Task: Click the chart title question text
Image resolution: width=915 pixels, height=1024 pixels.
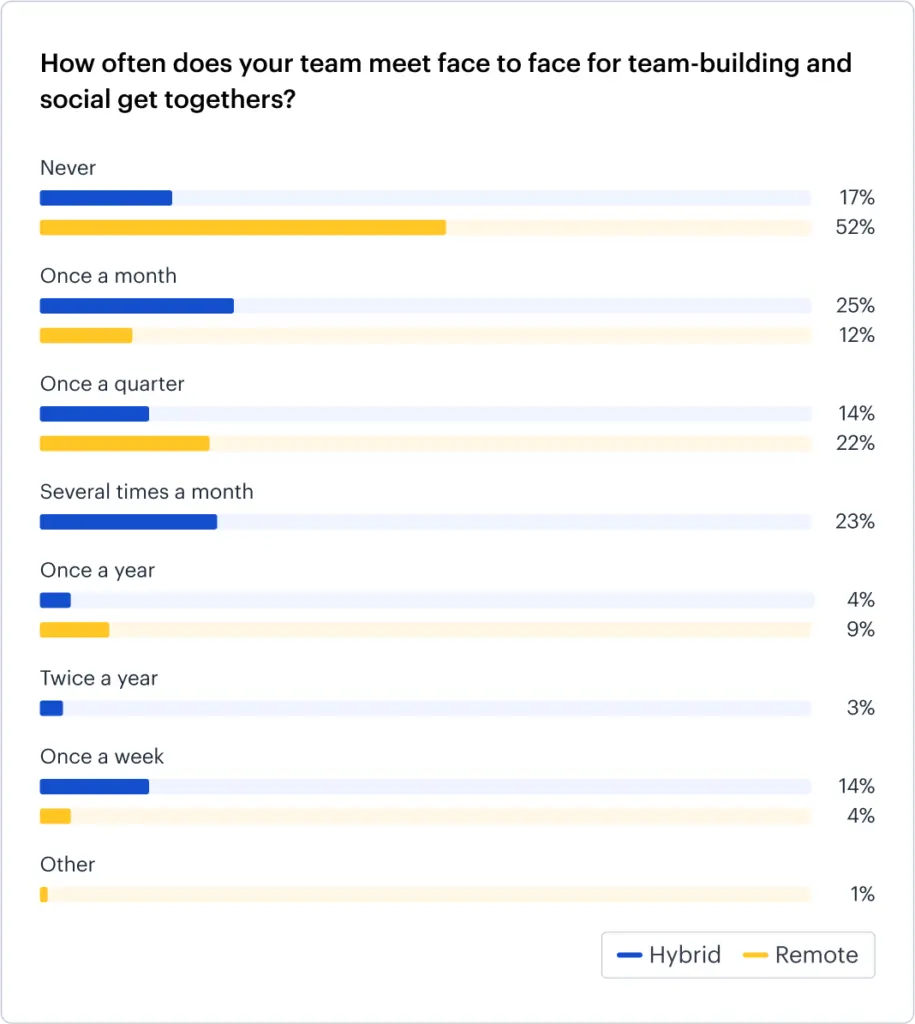Action: click(445, 82)
